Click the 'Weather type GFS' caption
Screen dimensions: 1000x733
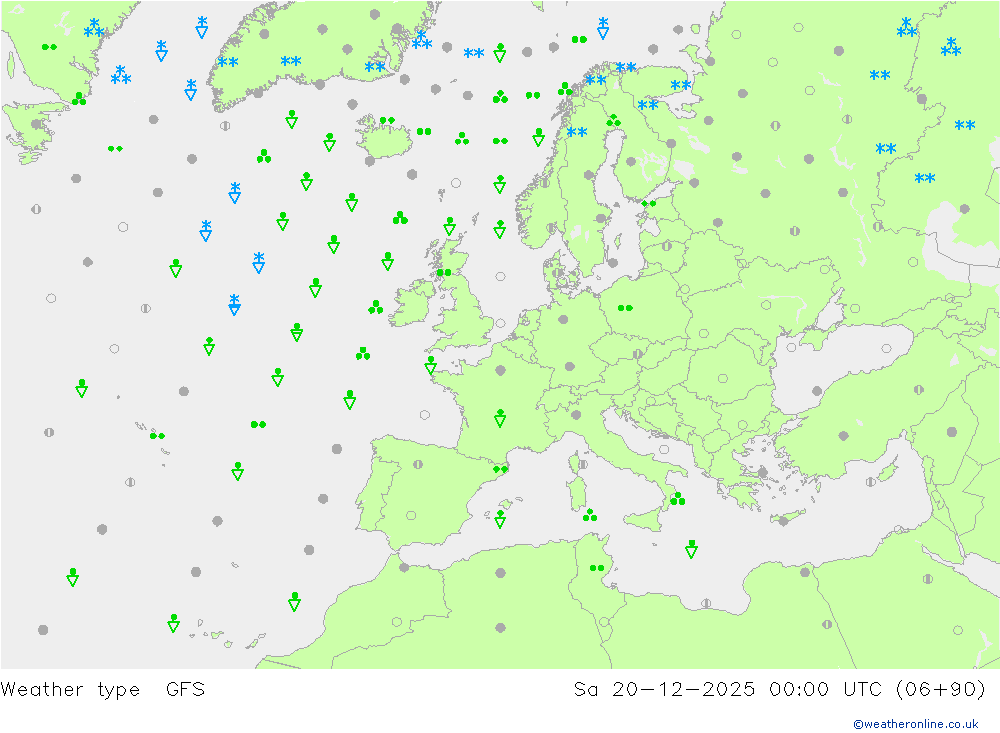click(103, 689)
